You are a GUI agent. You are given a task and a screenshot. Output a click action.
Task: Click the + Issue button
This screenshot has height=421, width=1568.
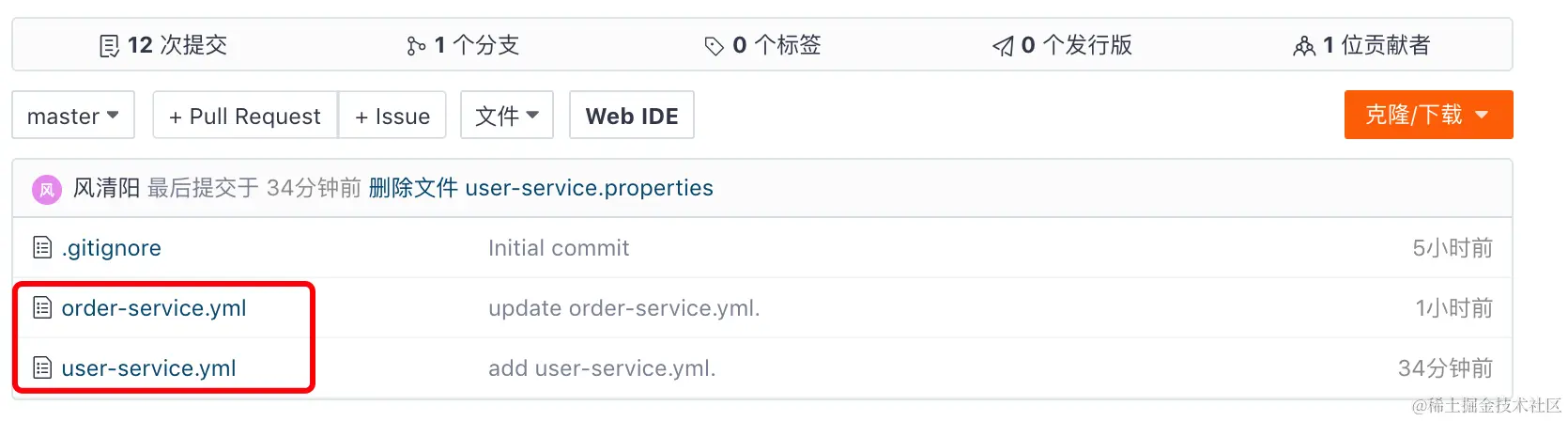point(392,116)
